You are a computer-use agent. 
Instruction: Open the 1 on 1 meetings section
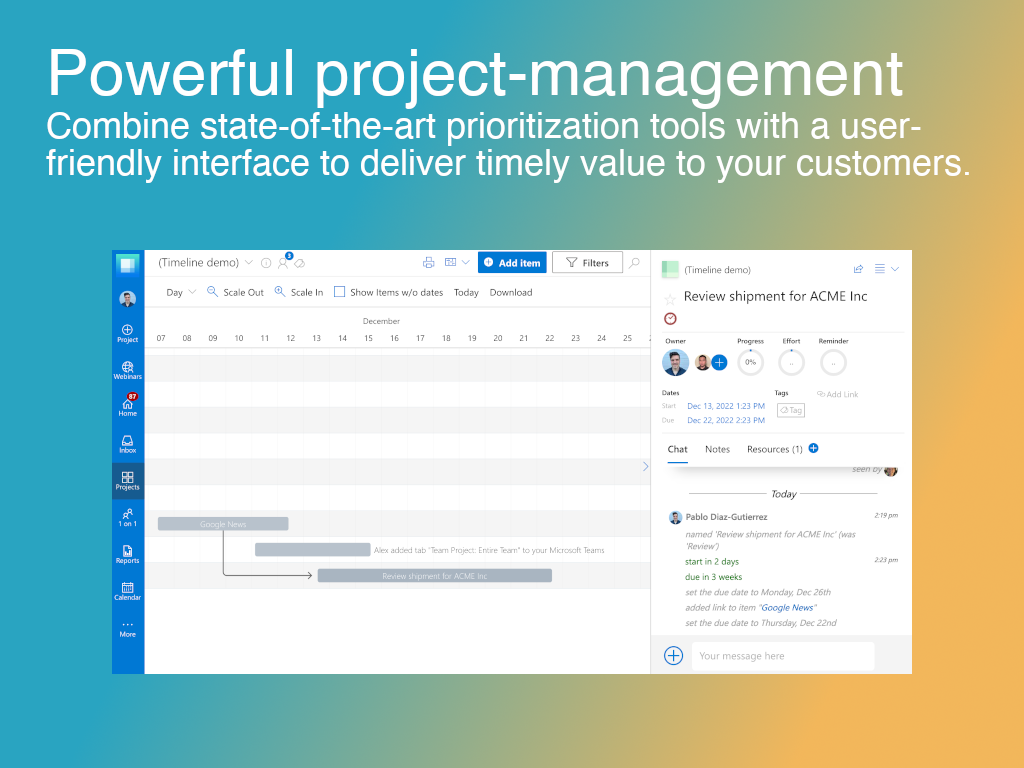(x=127, y=517)
